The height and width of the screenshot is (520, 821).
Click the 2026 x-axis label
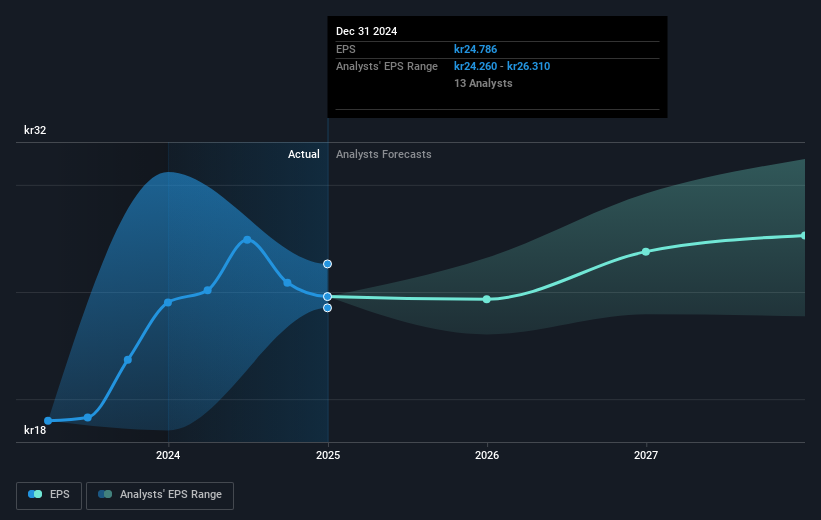pos(487,455)
